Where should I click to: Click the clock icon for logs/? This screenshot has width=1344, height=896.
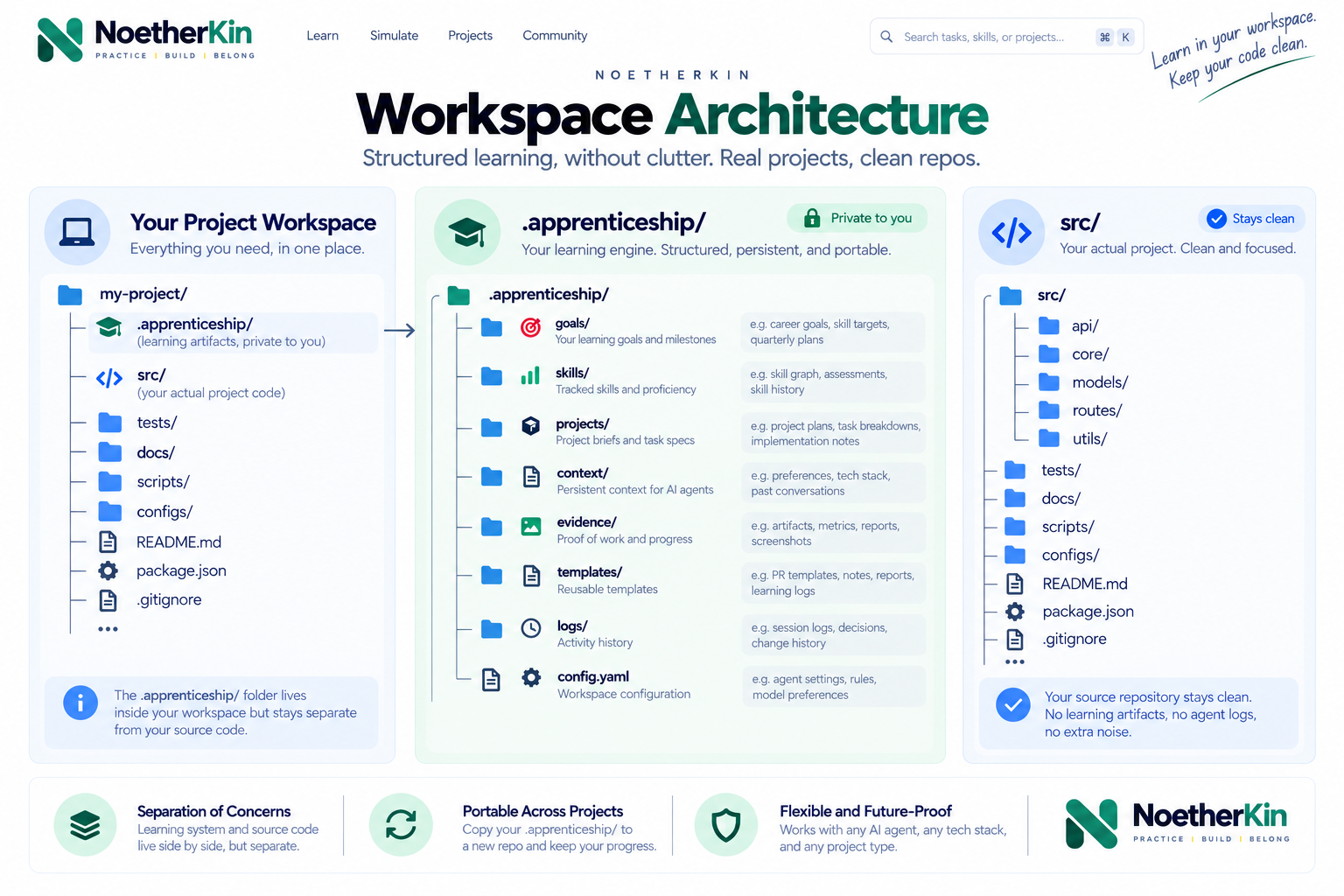[531, 628]
